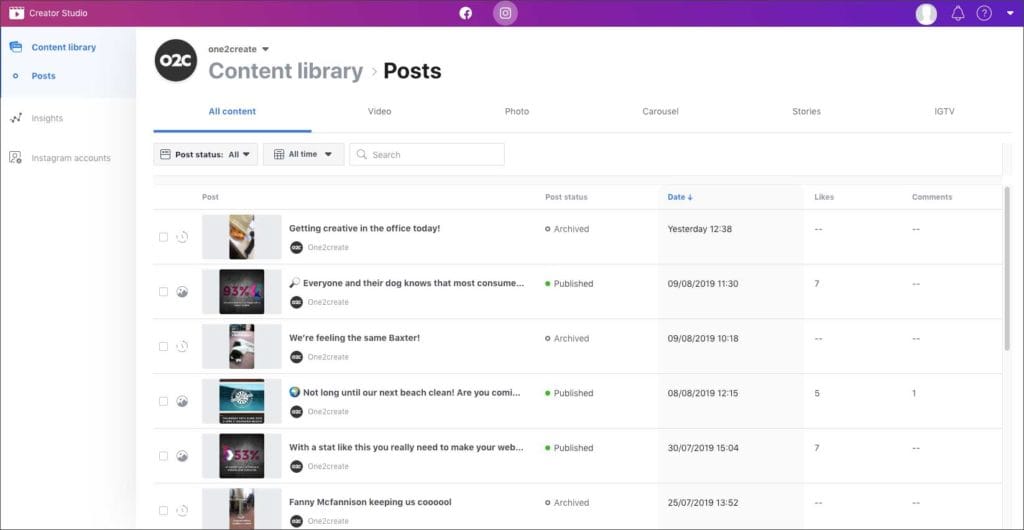Open the notifications bell
This screenshot has width=1024, height=530.
957,13
